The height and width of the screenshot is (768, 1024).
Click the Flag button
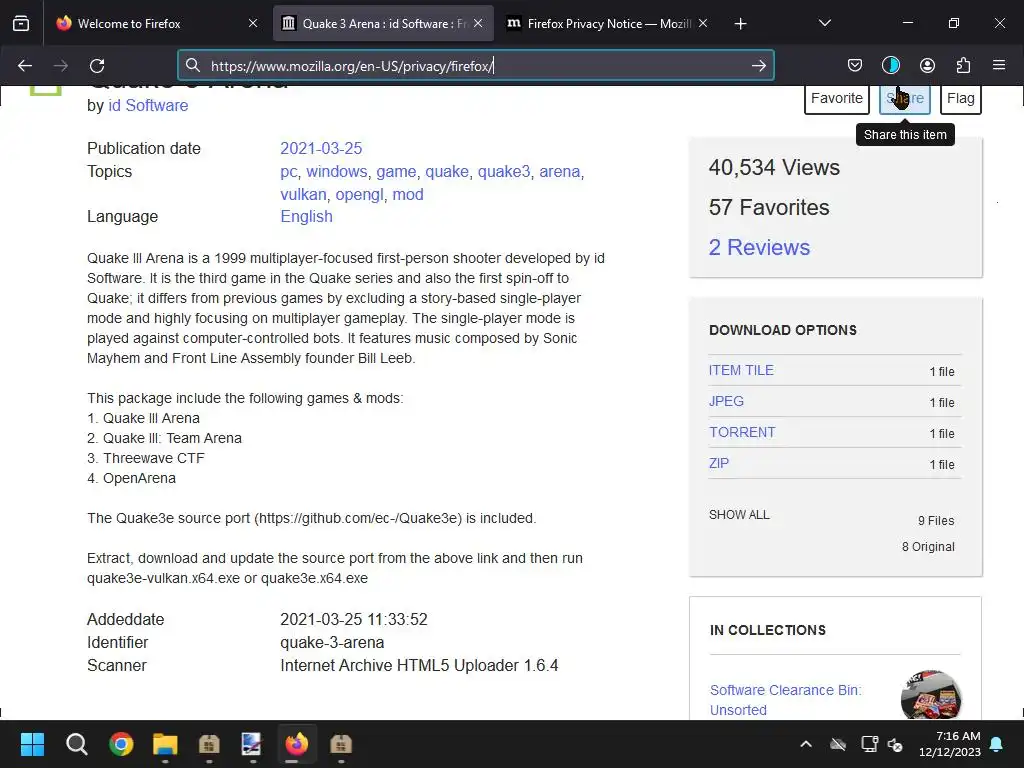[961, 98]
